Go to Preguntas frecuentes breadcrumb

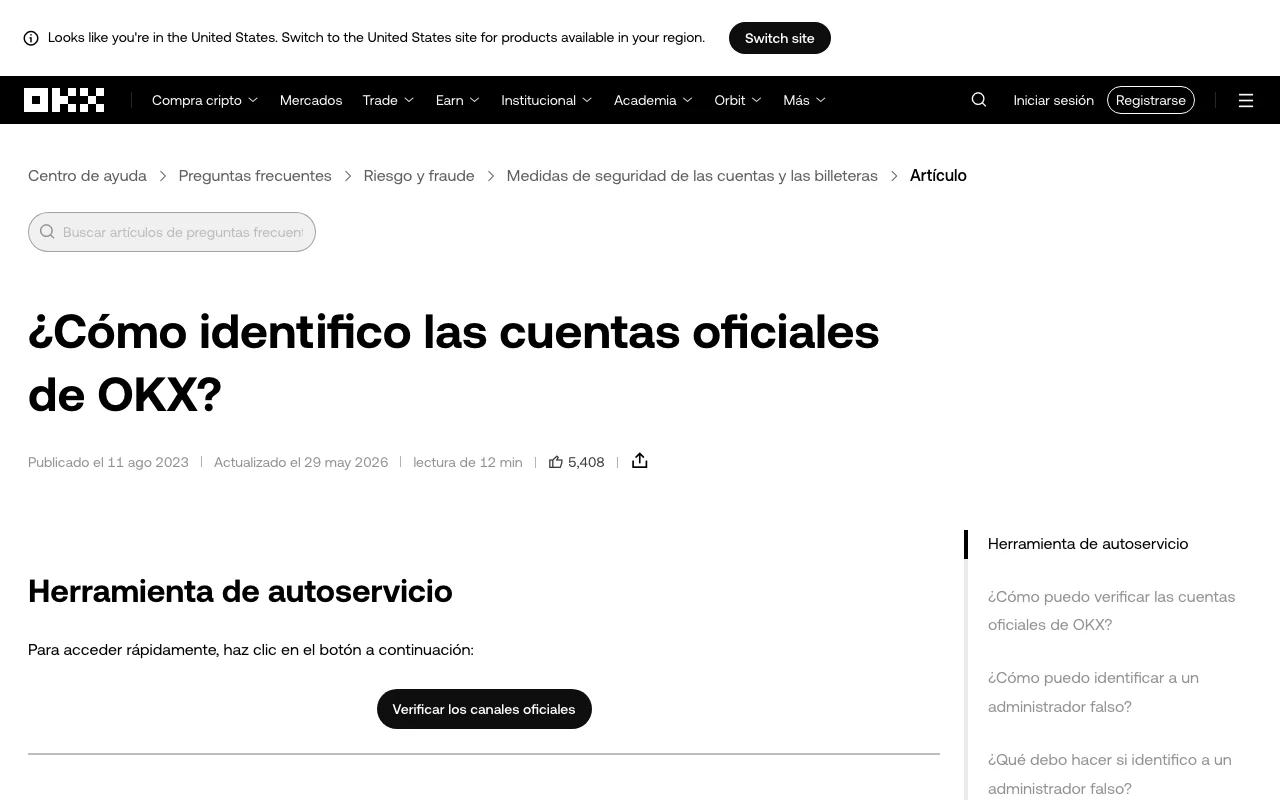point(255,175)
